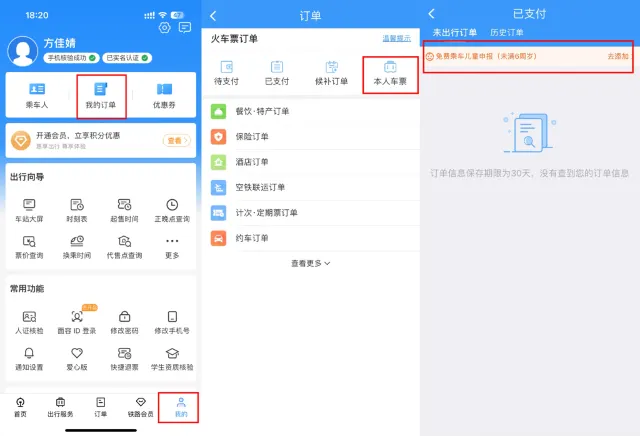Open 乘车人 passengers icon
The height and width of the screenshot is (436, 640).
click(x=37, y=96)
